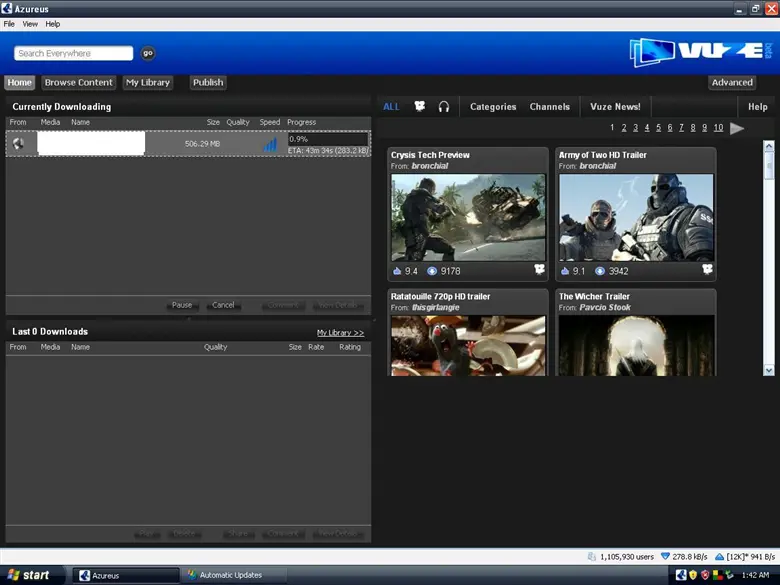Click the next page arrow icon
The height and width of the screenshot is (585, 780).
click(737, 128)
